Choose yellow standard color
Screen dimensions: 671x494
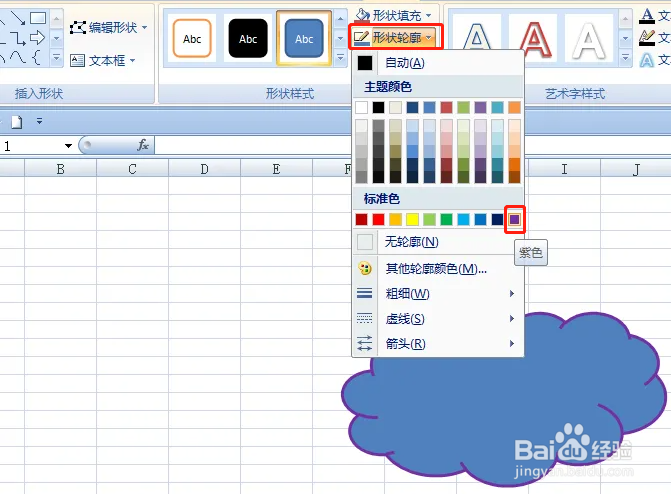(x=413, y=220)
